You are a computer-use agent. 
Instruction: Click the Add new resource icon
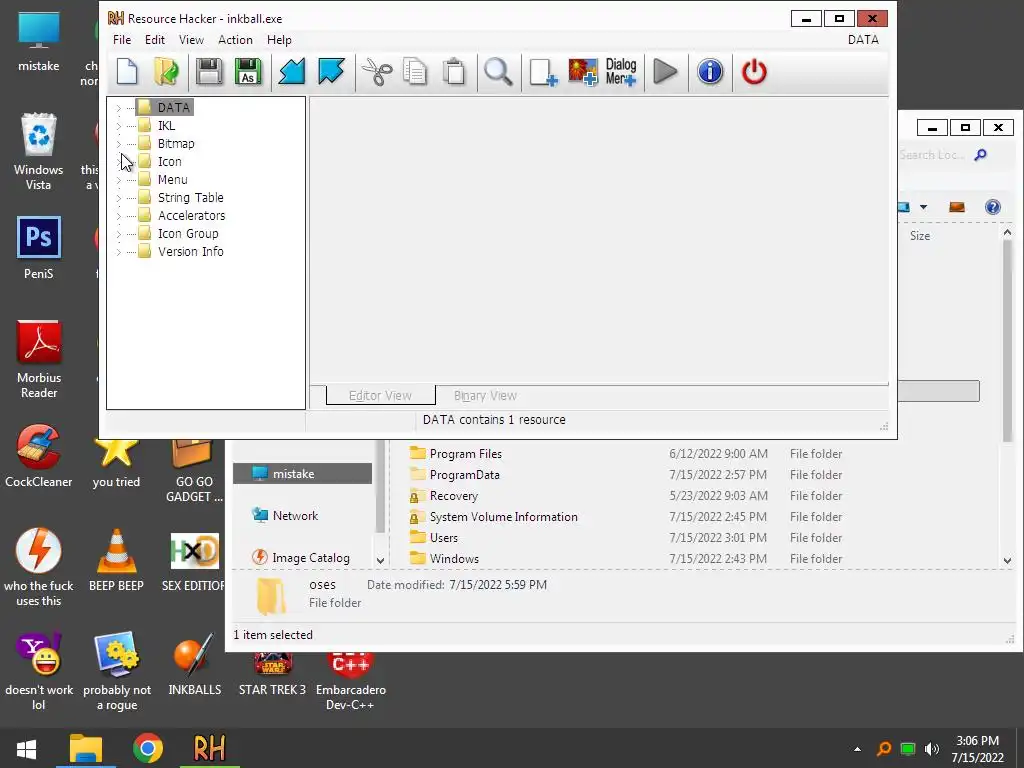(x=543, y=71)
